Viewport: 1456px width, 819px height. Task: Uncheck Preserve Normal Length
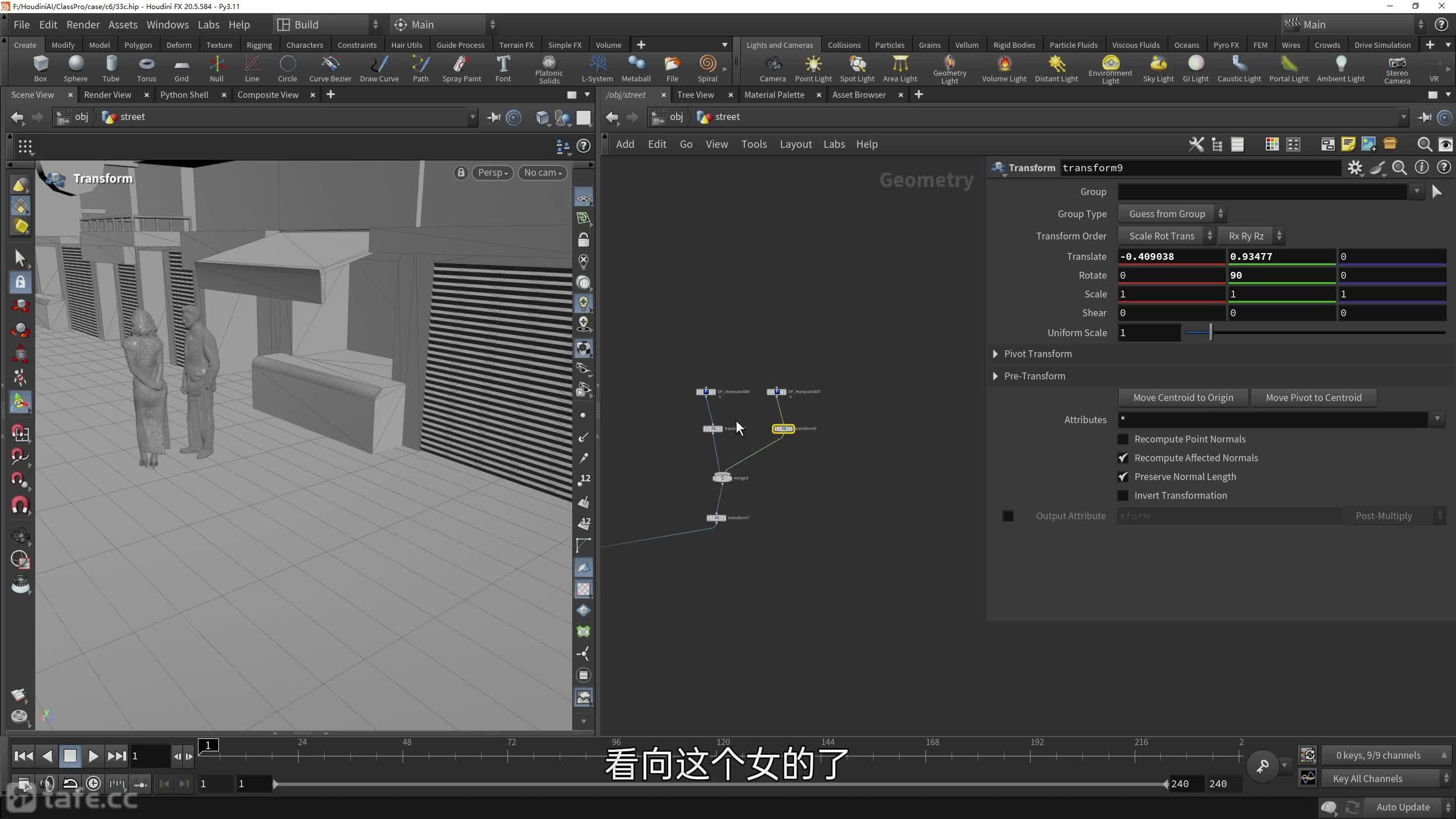click(x=1123, y=477)
